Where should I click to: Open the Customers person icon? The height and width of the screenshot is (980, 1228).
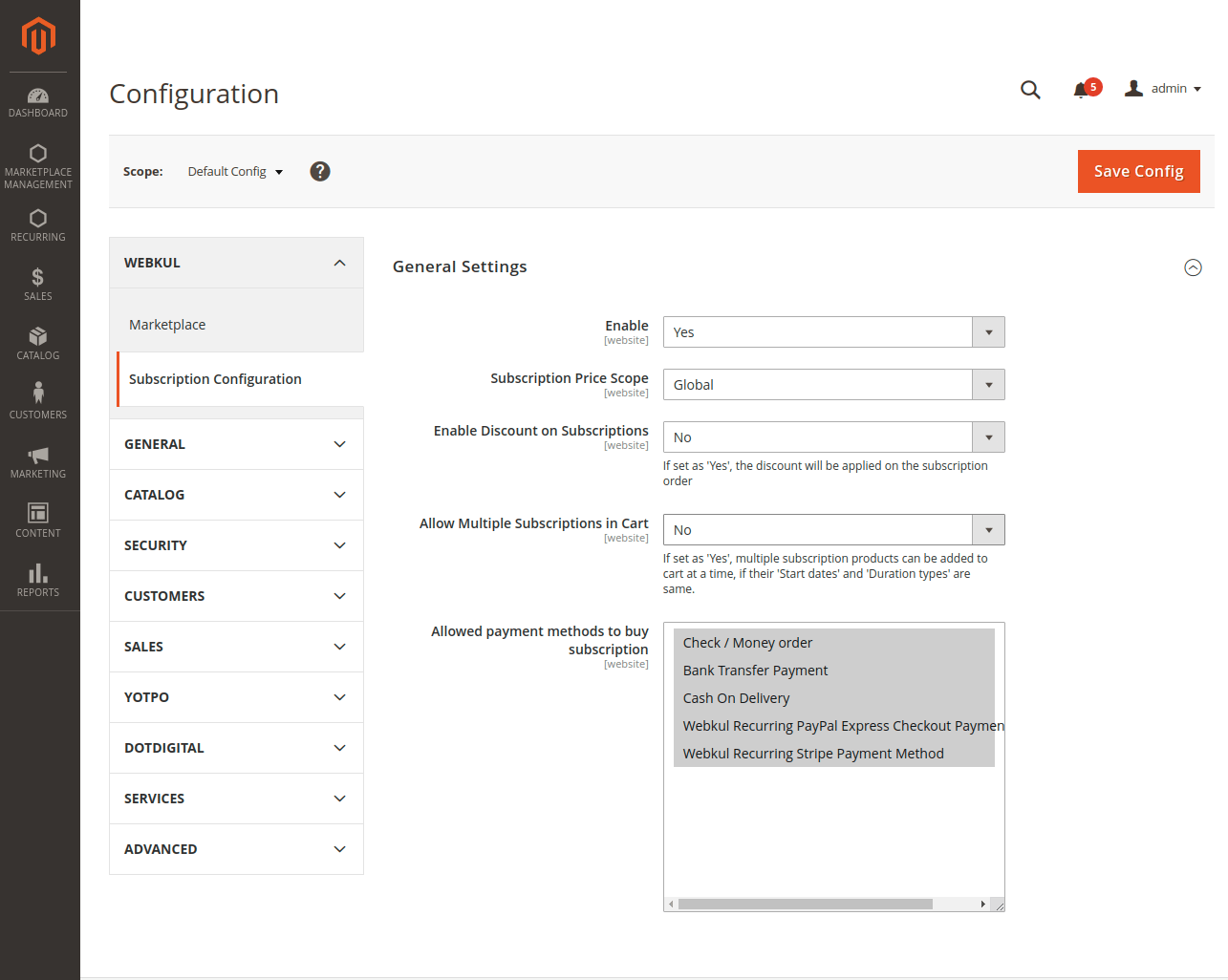pos(38,393)
